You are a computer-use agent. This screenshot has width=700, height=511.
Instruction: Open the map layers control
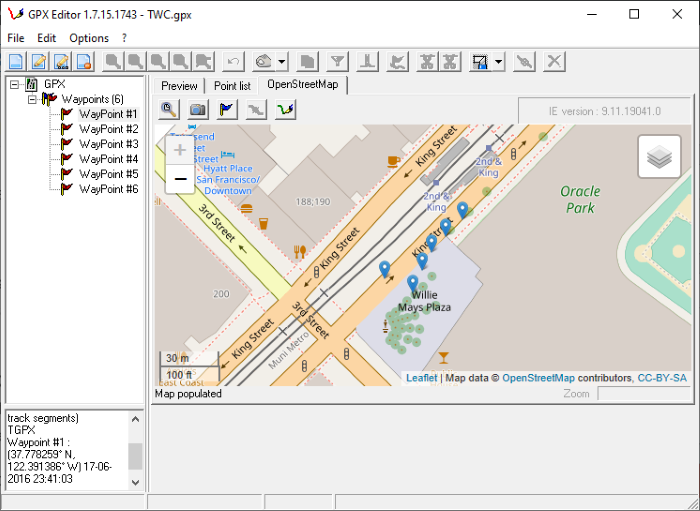[659, 157]
